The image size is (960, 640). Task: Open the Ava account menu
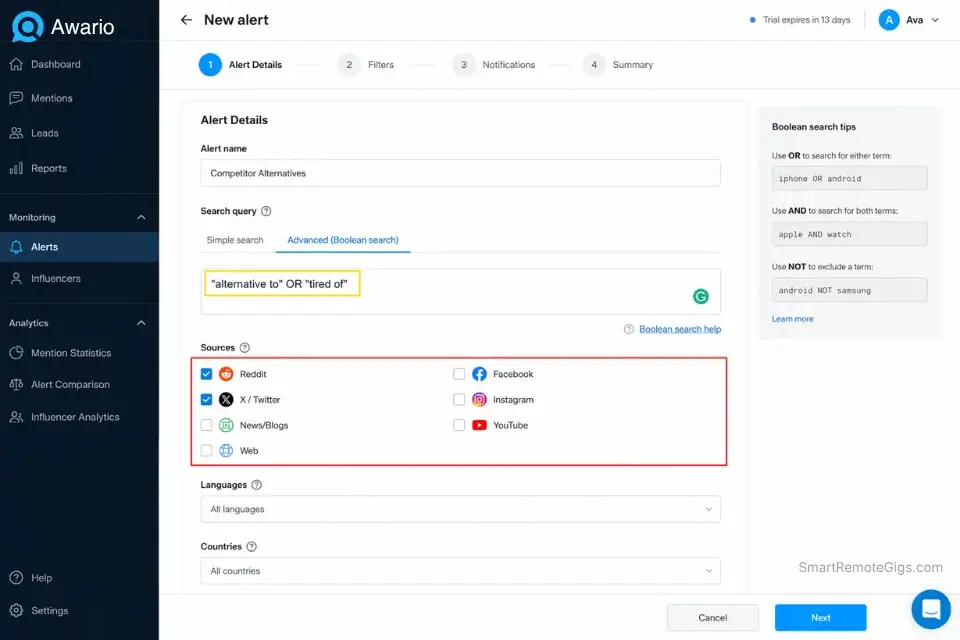(909, 20)
